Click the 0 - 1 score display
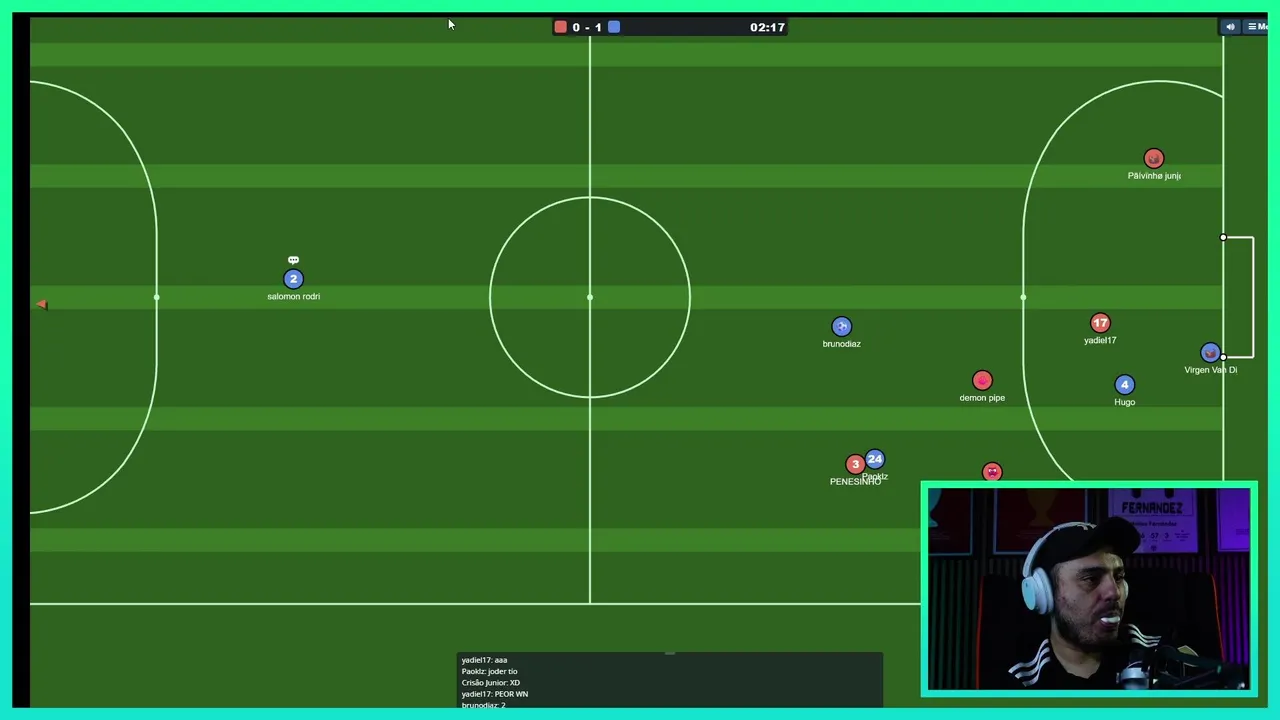This screenshot has width=1280, height=720. pos(587,27)
